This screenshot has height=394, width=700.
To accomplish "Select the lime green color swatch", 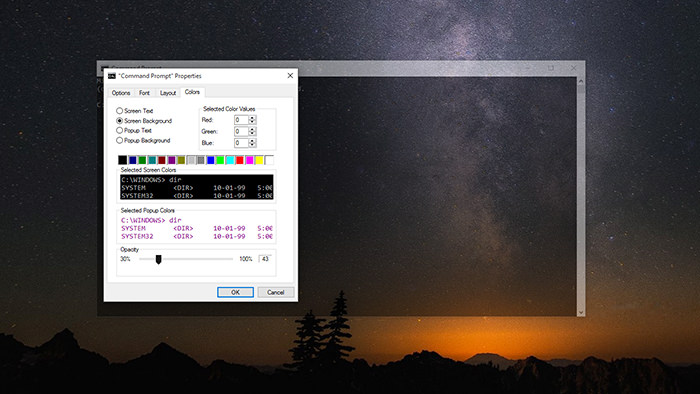I will 220,160.
